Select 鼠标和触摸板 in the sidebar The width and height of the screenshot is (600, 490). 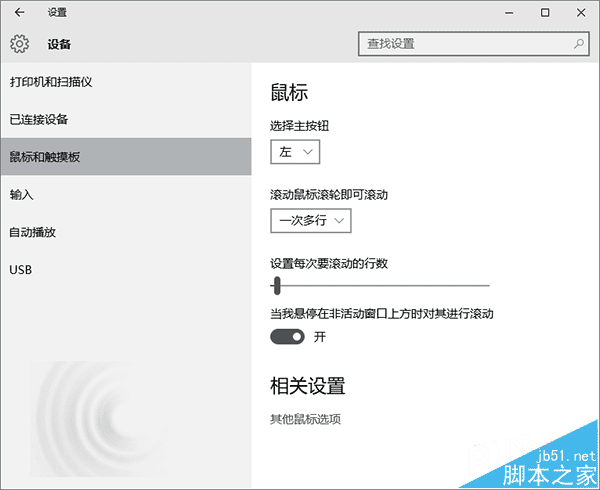[x=45, y=157]
